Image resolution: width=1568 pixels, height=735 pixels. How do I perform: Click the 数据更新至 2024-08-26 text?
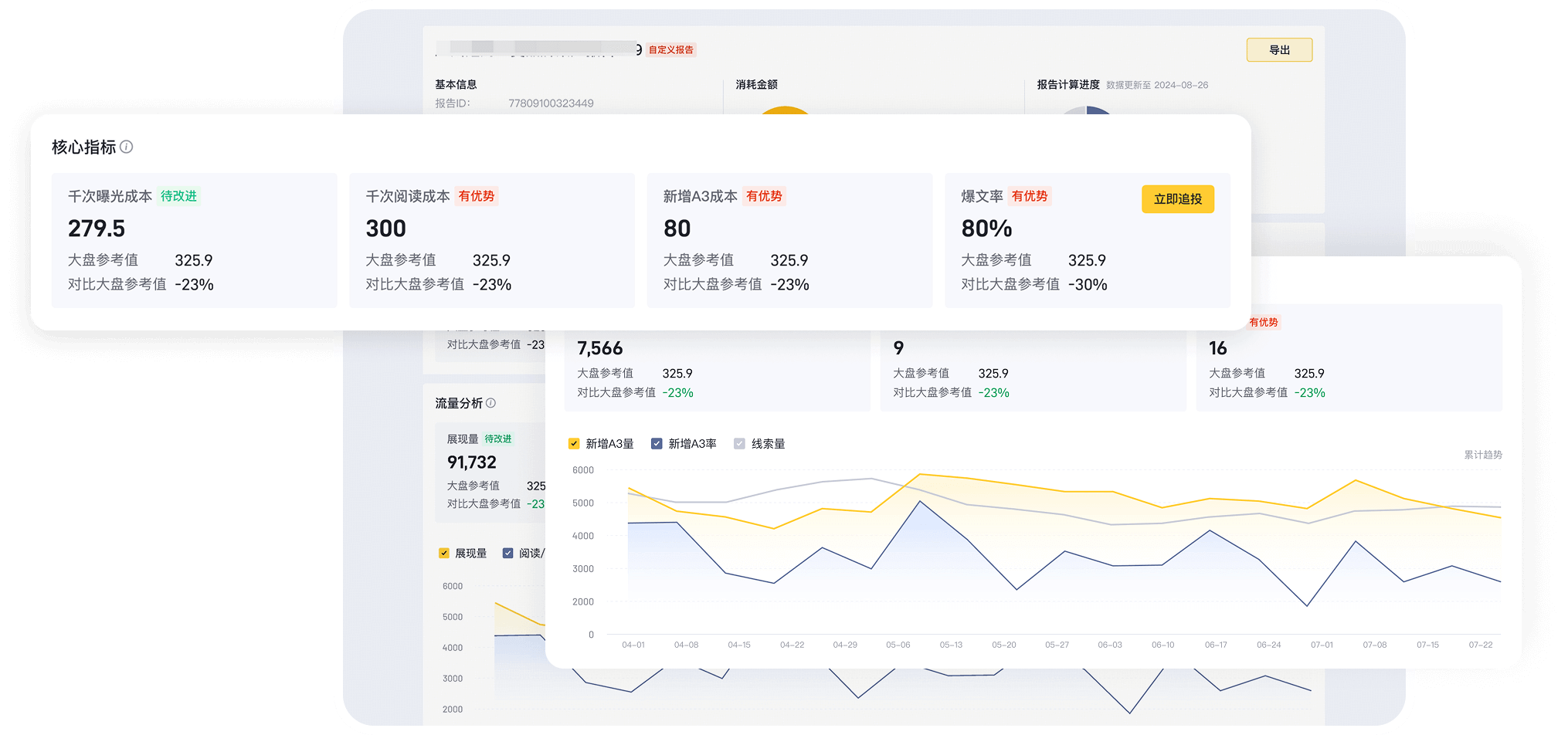1157,85
